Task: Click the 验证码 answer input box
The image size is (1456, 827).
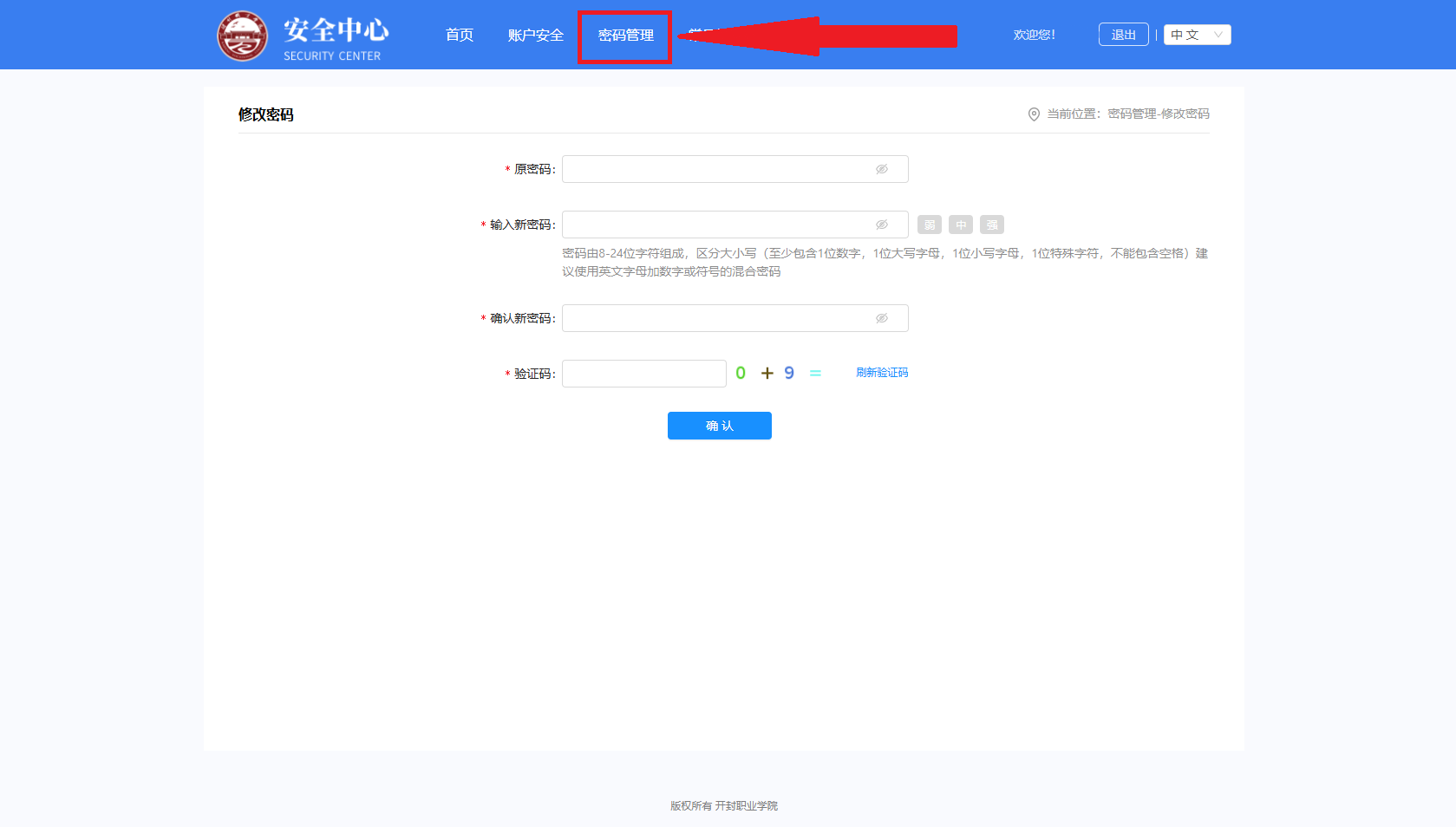Action: click(643, 374)
